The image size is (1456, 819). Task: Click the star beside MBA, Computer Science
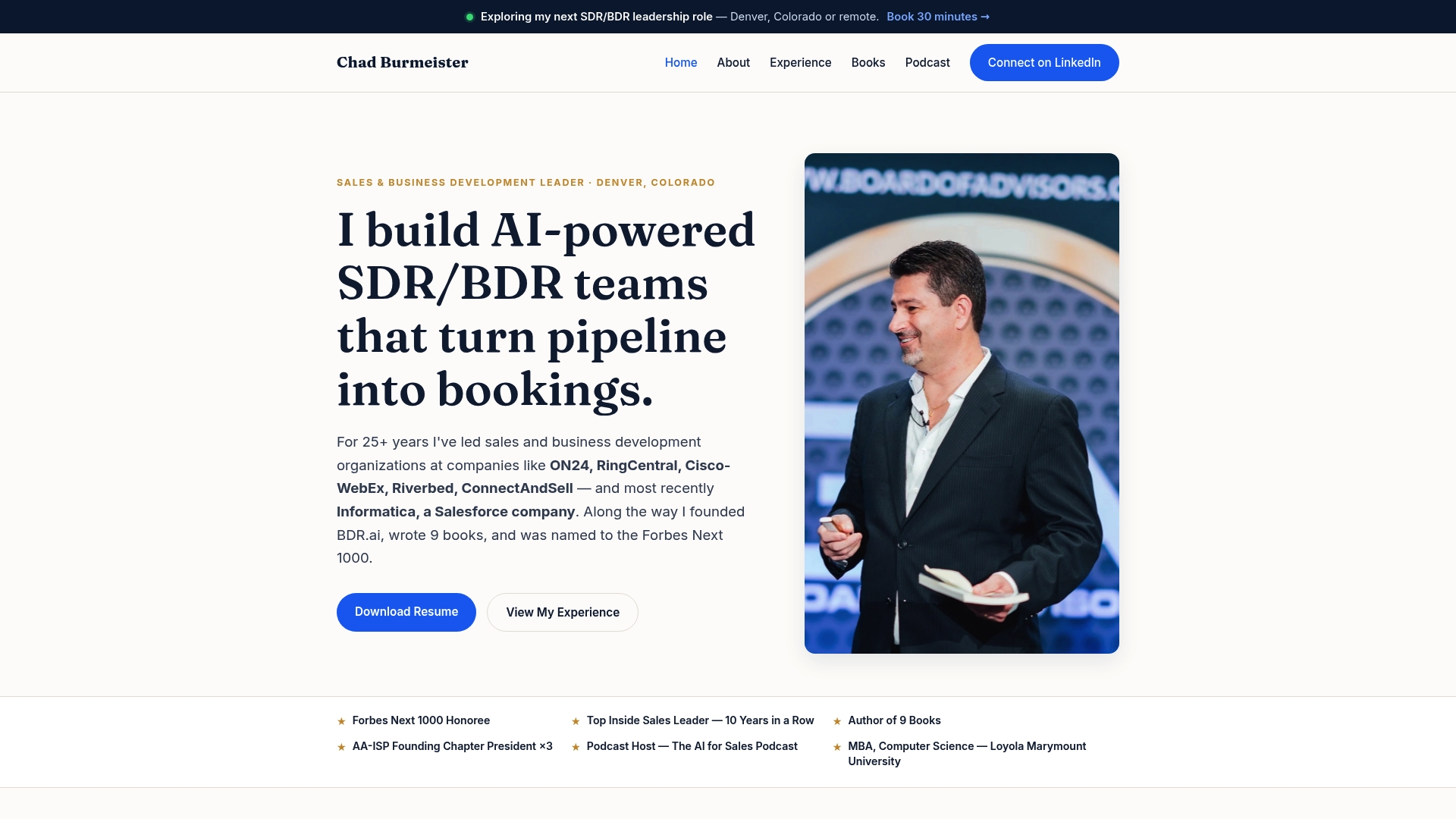(837, 747)
